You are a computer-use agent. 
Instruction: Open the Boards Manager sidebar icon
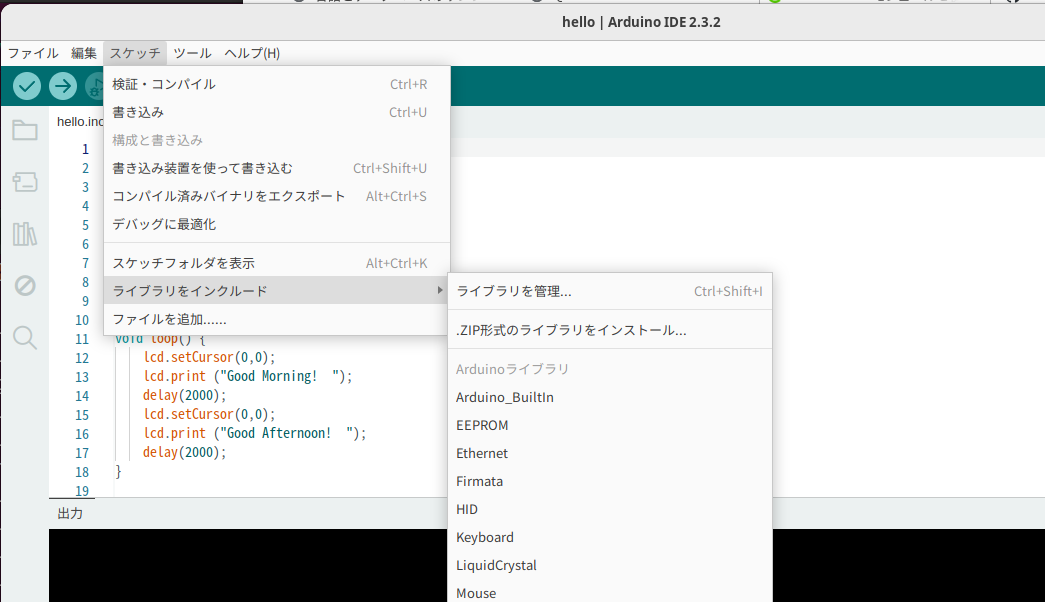click(x=25, y=181)
